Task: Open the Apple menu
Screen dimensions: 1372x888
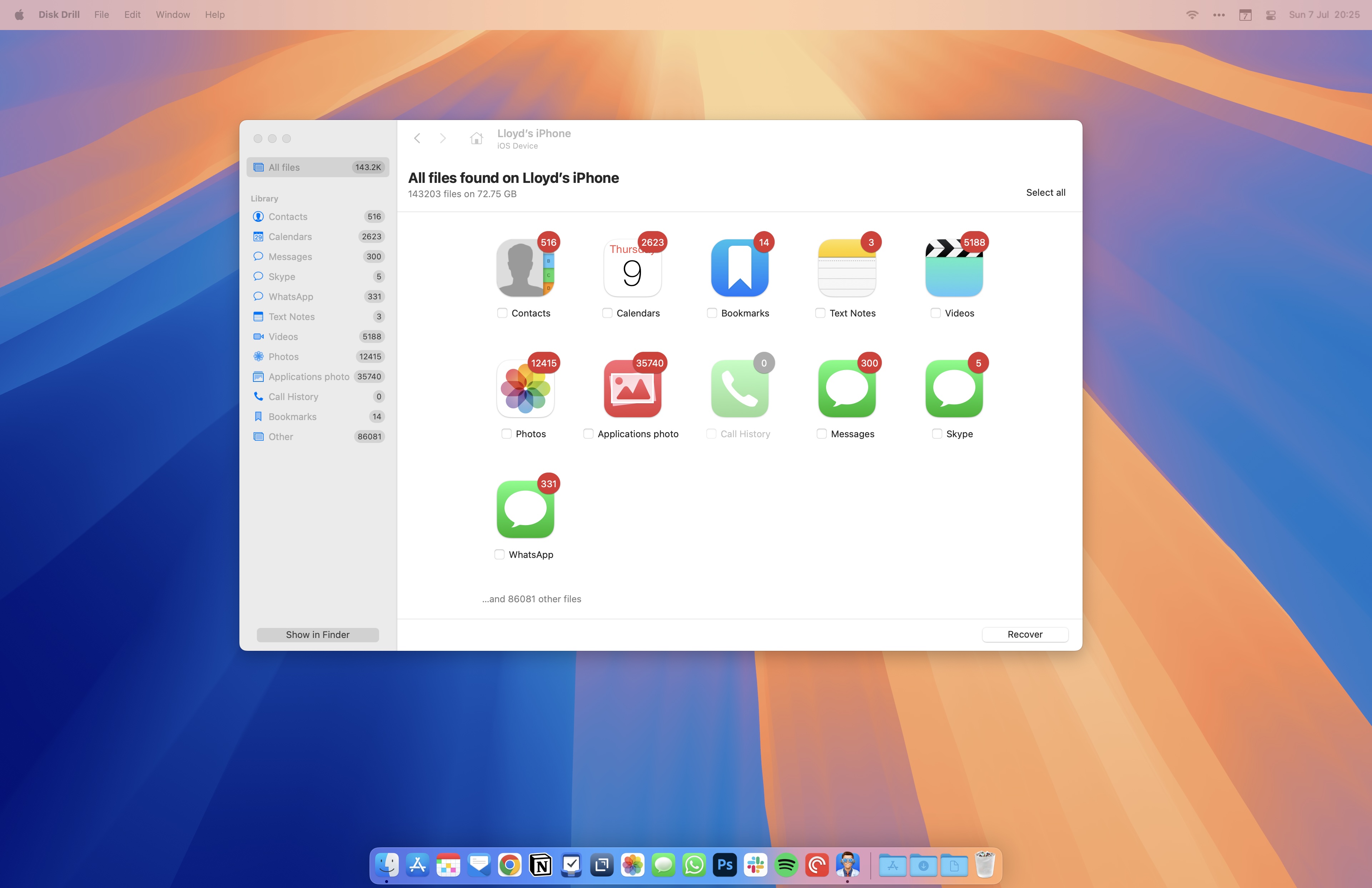Action: tap(19, 14)
